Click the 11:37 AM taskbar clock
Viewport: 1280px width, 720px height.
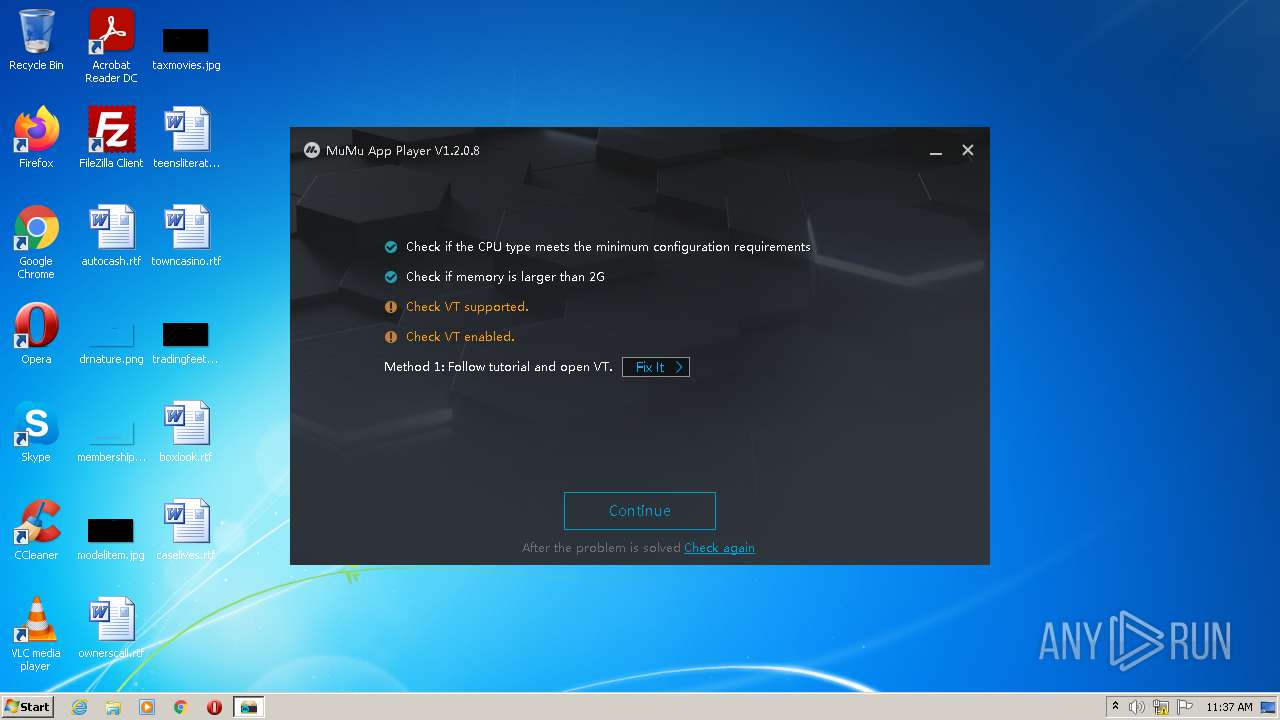click(x=1229, y=707)
